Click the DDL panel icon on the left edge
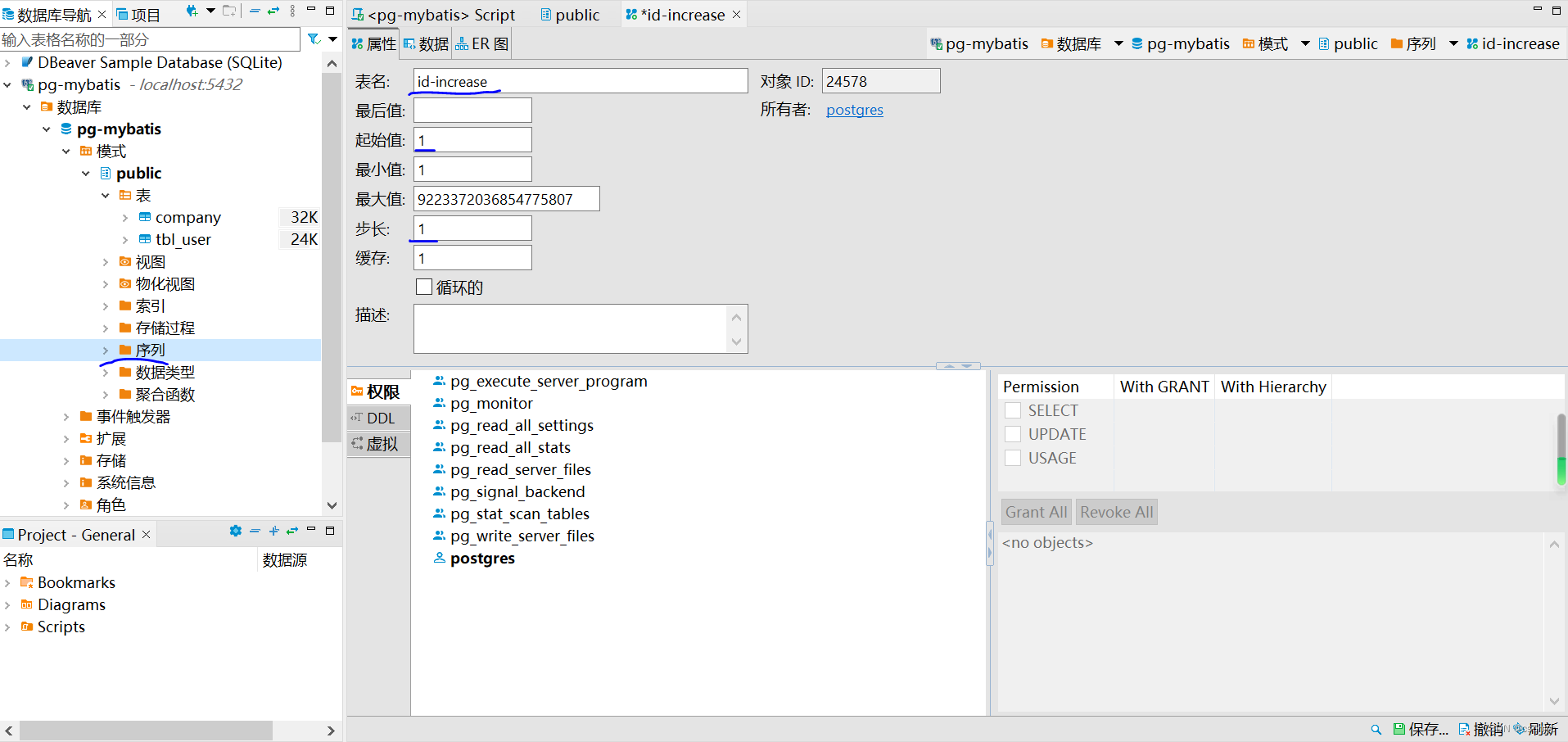Screen dimensions: 1568x742 (378, 418)
